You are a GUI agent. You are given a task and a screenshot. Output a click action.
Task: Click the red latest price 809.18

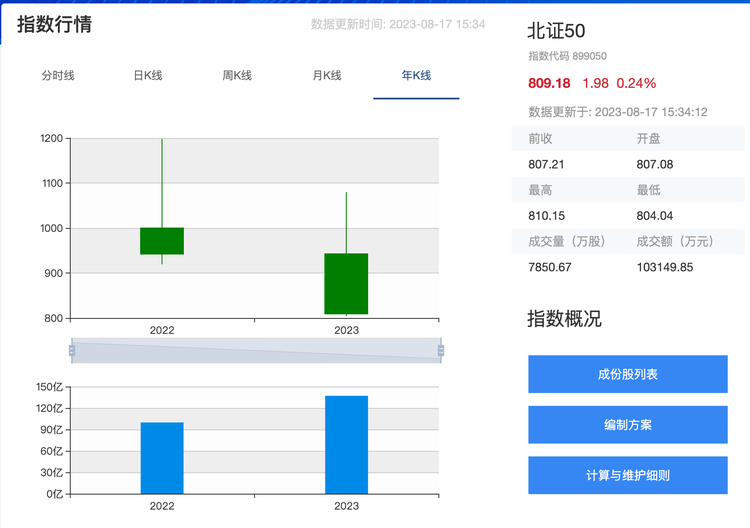coord(549,83)
